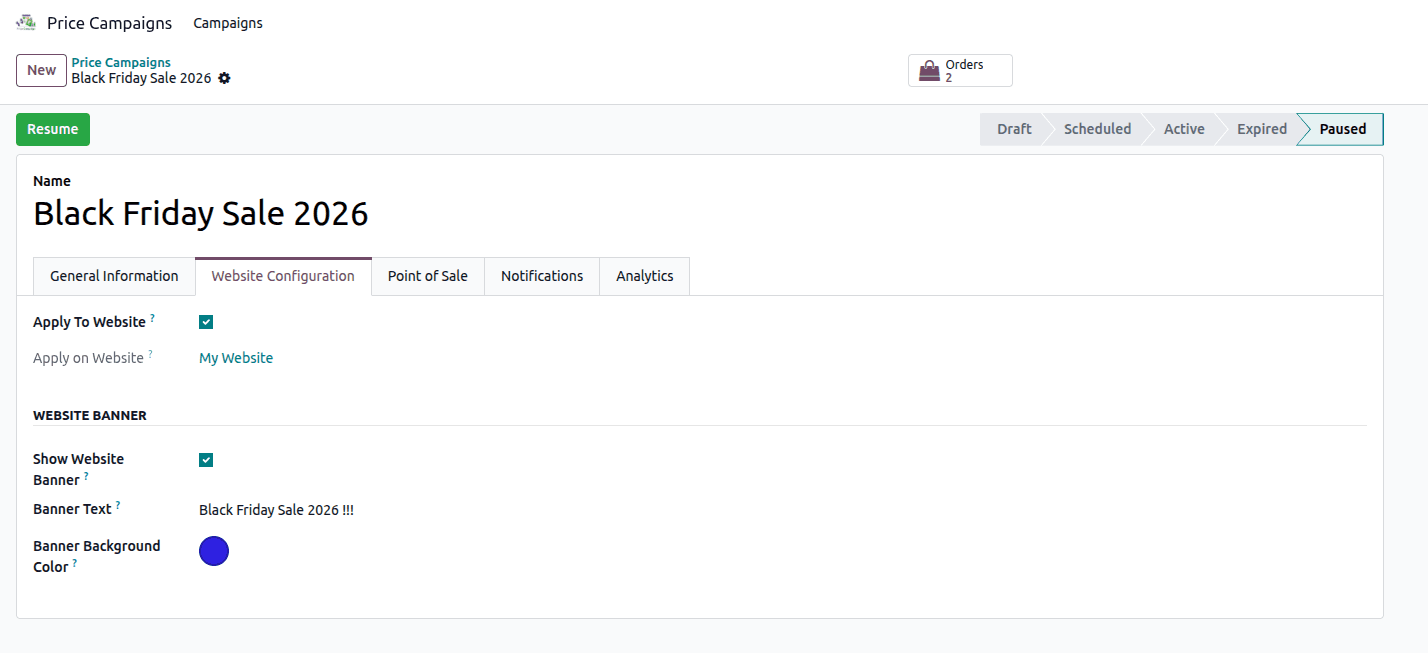Viewport: 1428px width, 653px height.
Task: Click the help icon beside Banner Text
Action: pyautogui.click(x=119, y=504)
